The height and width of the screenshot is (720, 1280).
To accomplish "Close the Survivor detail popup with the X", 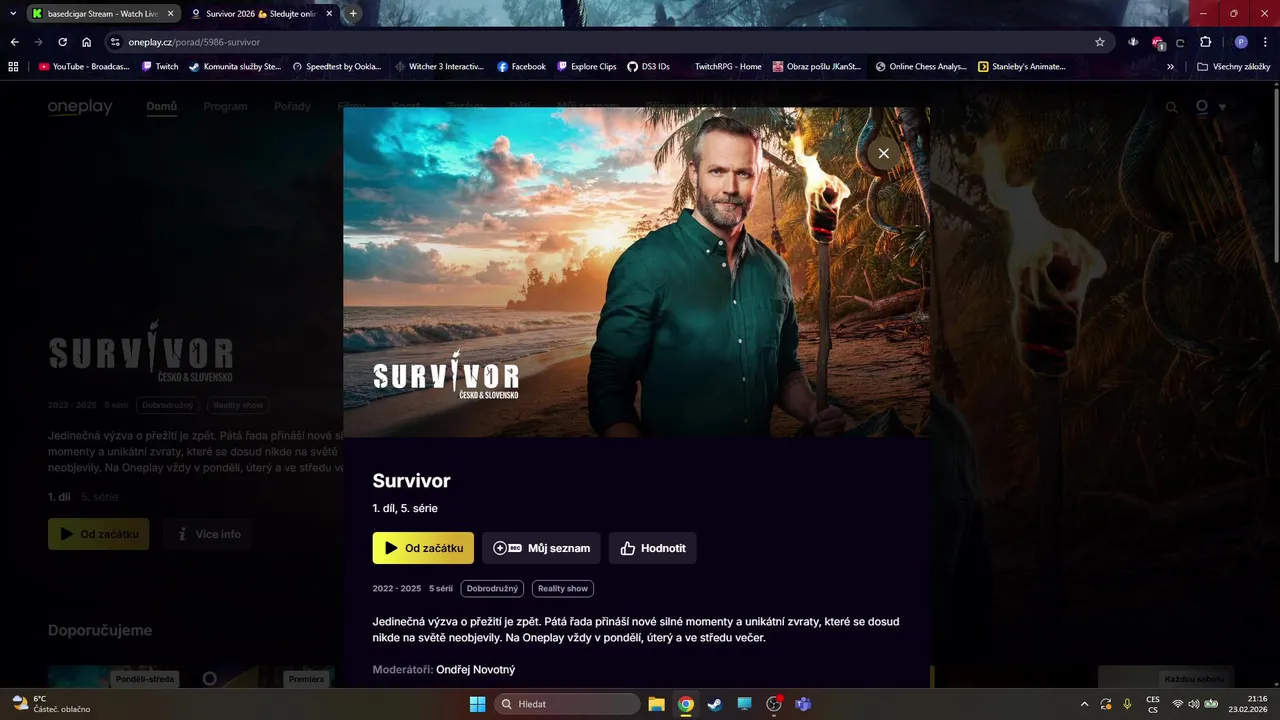I will coord(883,153).
